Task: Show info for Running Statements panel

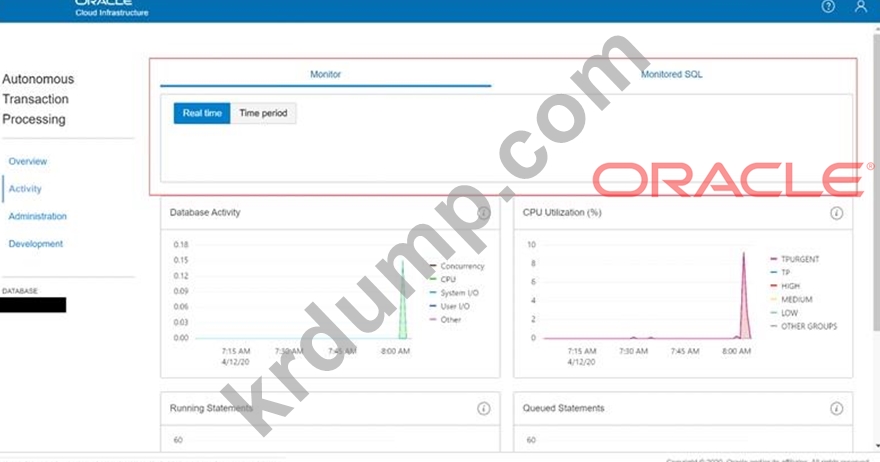Action: tap(483, 408)
